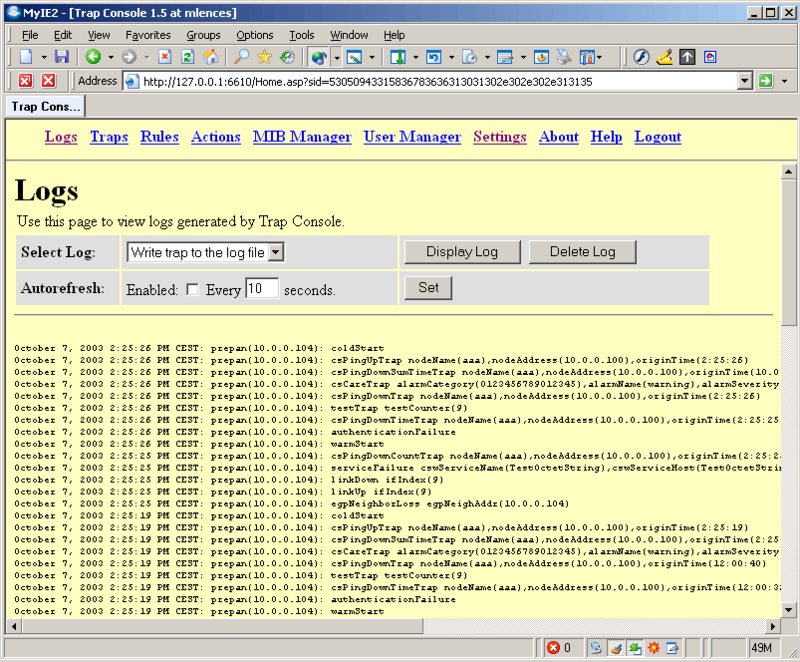Viewport: 800px width, 662px height.
Task: Open the dropdown beside split-window icon
Action: click(x=415, y=57)
